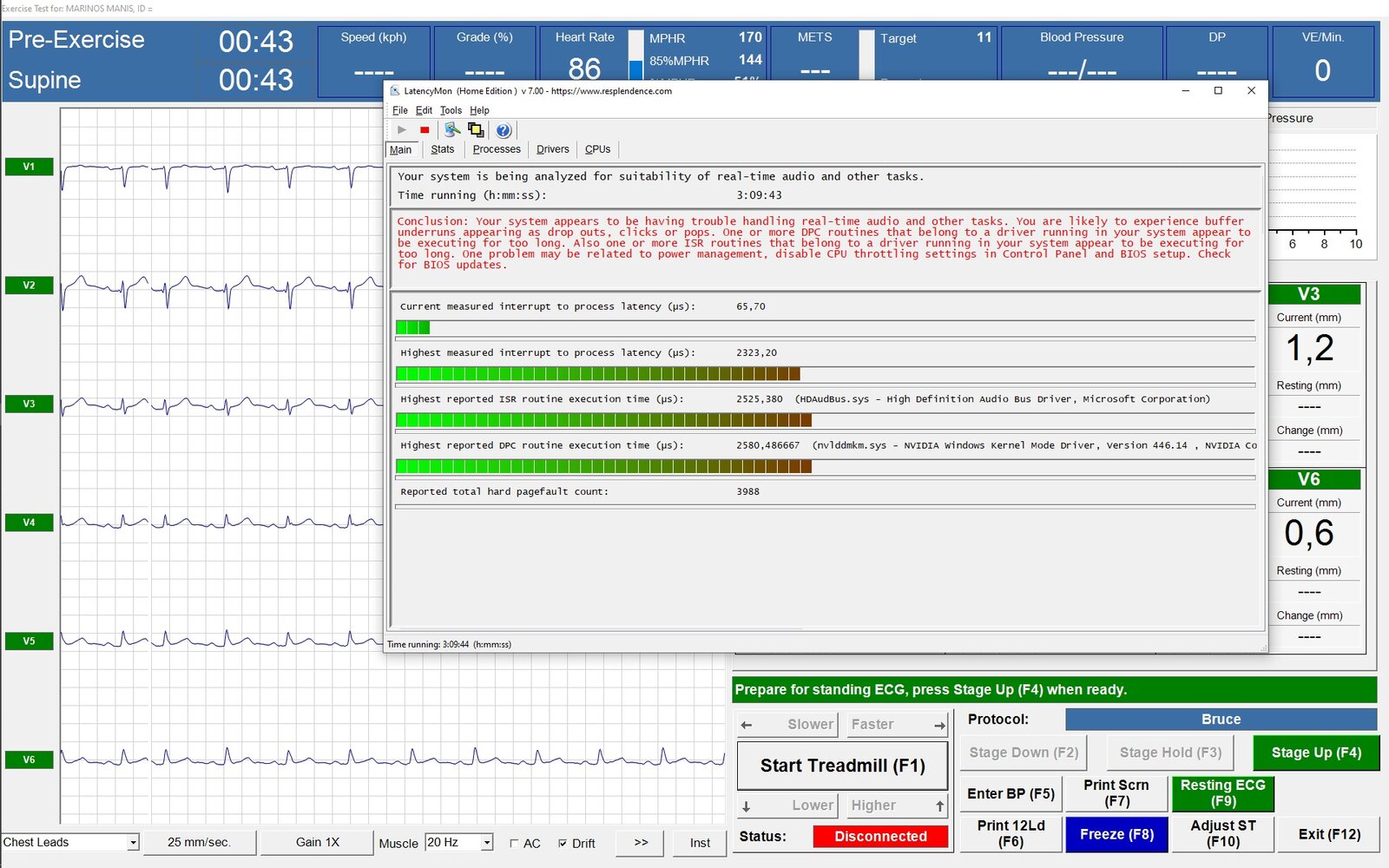
Task: Open the Muscle 20 Hz filter dropdown
Action: point(487,843)
